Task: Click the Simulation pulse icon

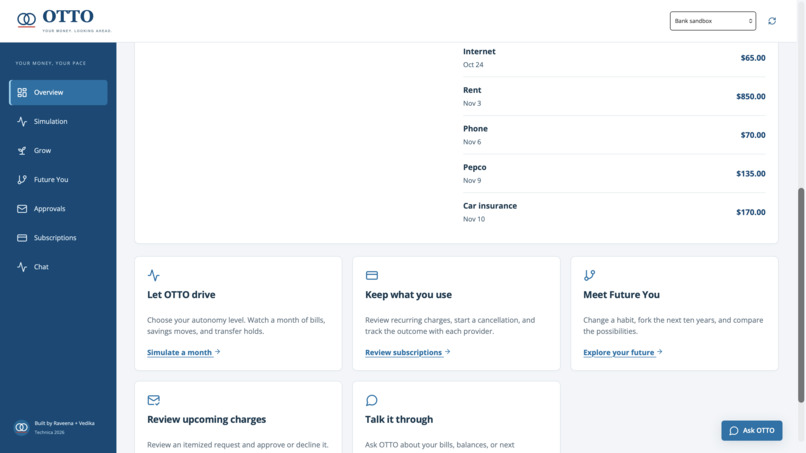Action: point(22,121)
